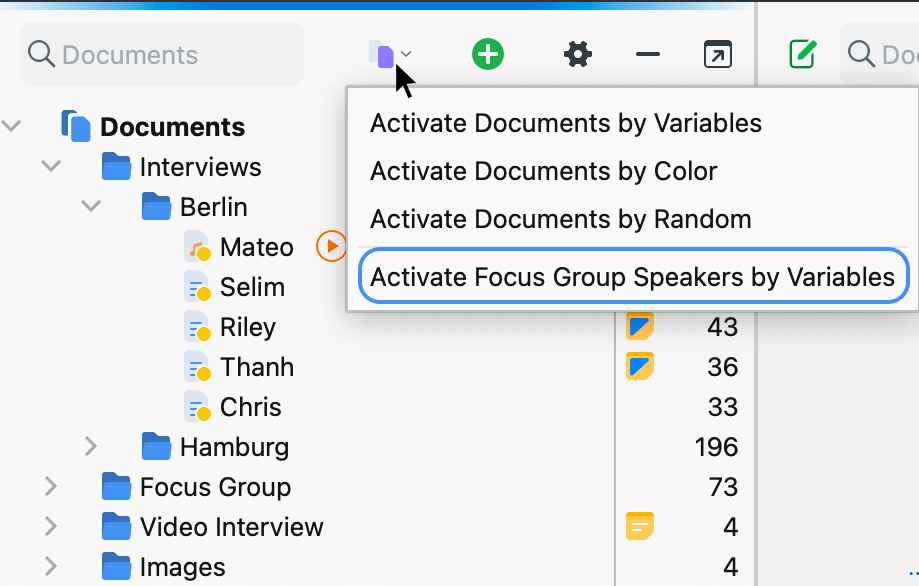919x586 pixels.
Task: Click the Selim document icon
Action: click(198, 287)
